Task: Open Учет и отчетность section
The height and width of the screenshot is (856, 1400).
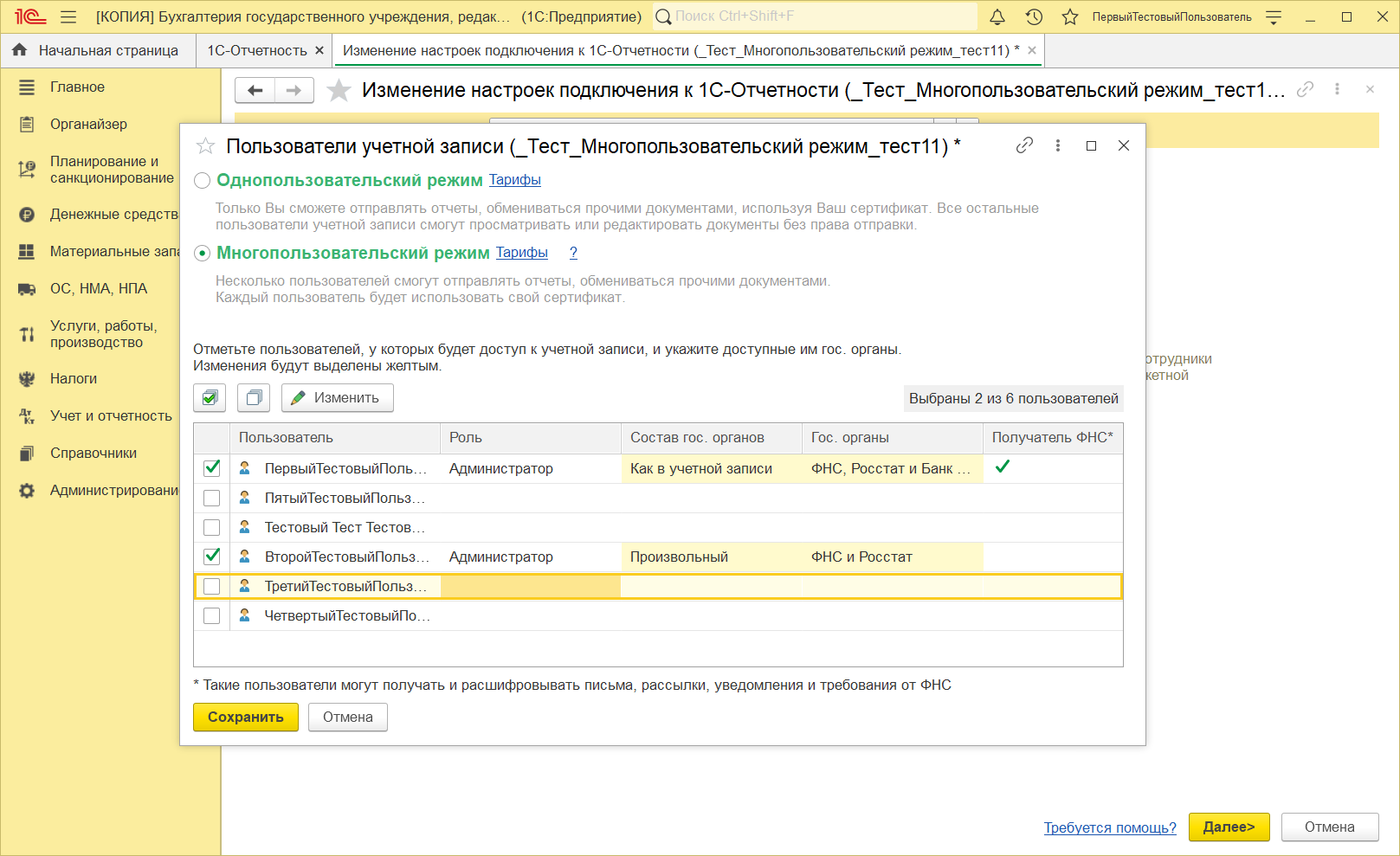Action: coord(111,415)
